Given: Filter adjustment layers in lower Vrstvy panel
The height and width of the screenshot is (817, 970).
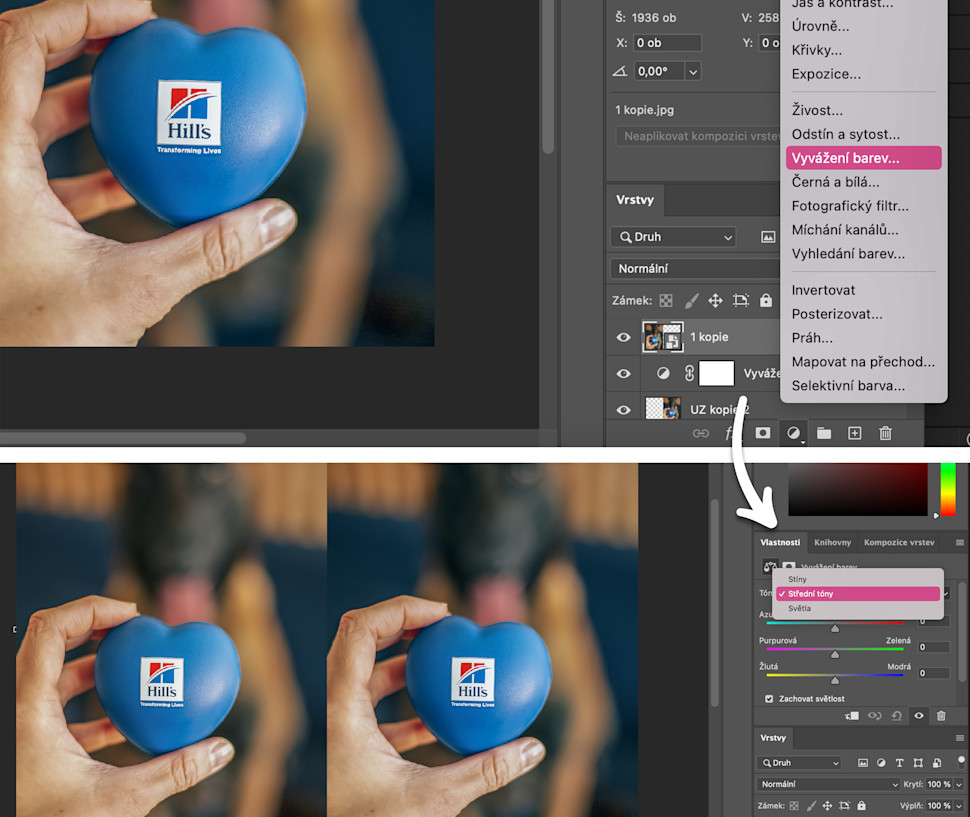Looking at the screenshot, I should pyautogui.click(x=881, y=763).
